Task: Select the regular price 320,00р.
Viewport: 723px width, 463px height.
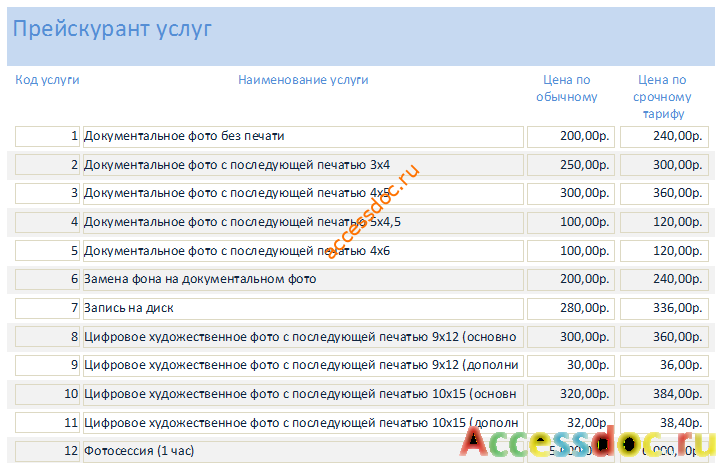Action: 571,394
